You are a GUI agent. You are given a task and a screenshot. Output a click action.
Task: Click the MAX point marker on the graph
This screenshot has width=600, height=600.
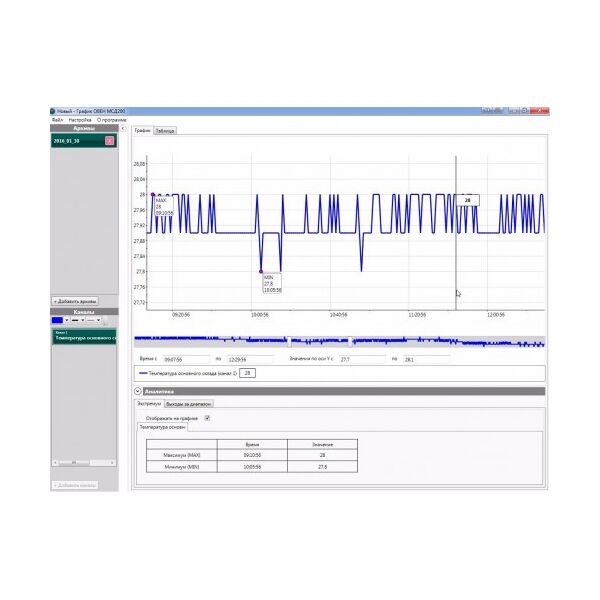pos(153,195)
